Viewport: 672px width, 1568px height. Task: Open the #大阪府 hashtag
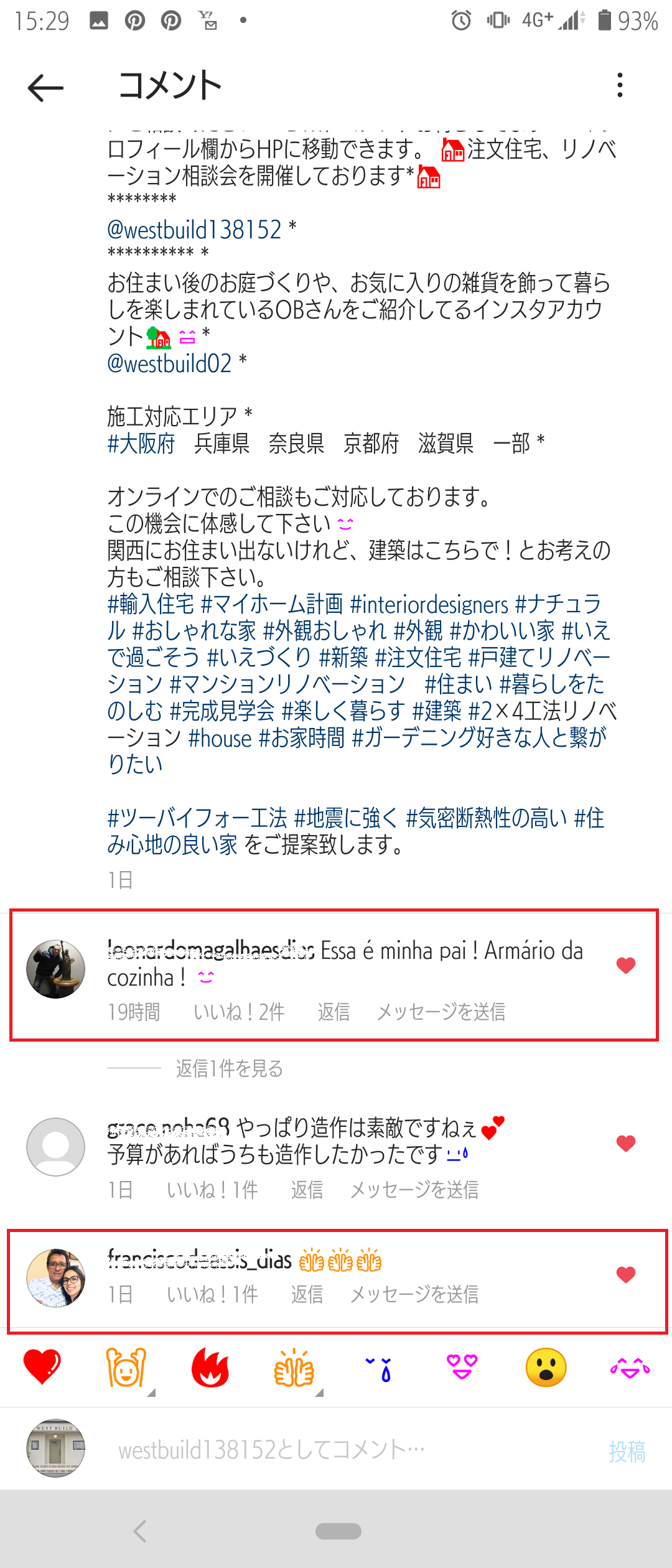141,444
